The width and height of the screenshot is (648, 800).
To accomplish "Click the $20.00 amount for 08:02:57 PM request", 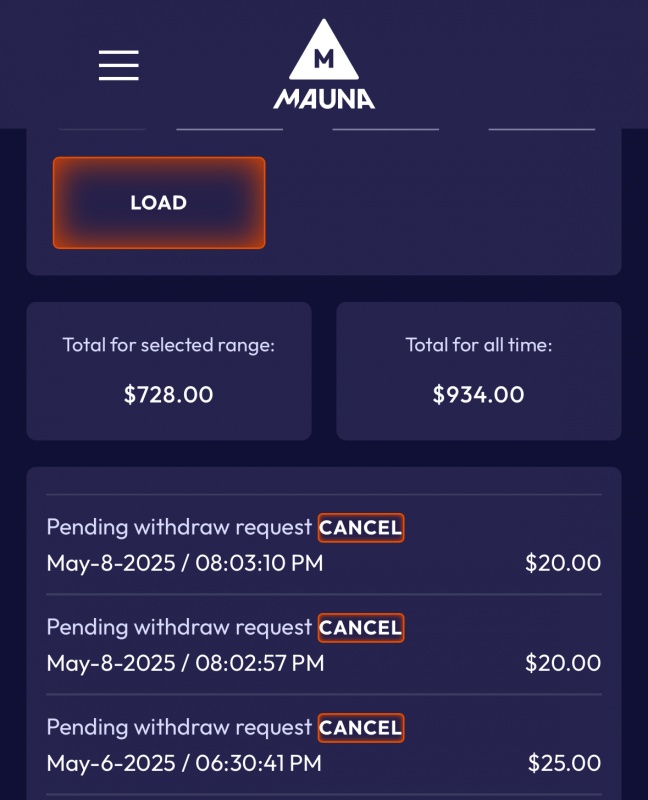I will (563, 663).
